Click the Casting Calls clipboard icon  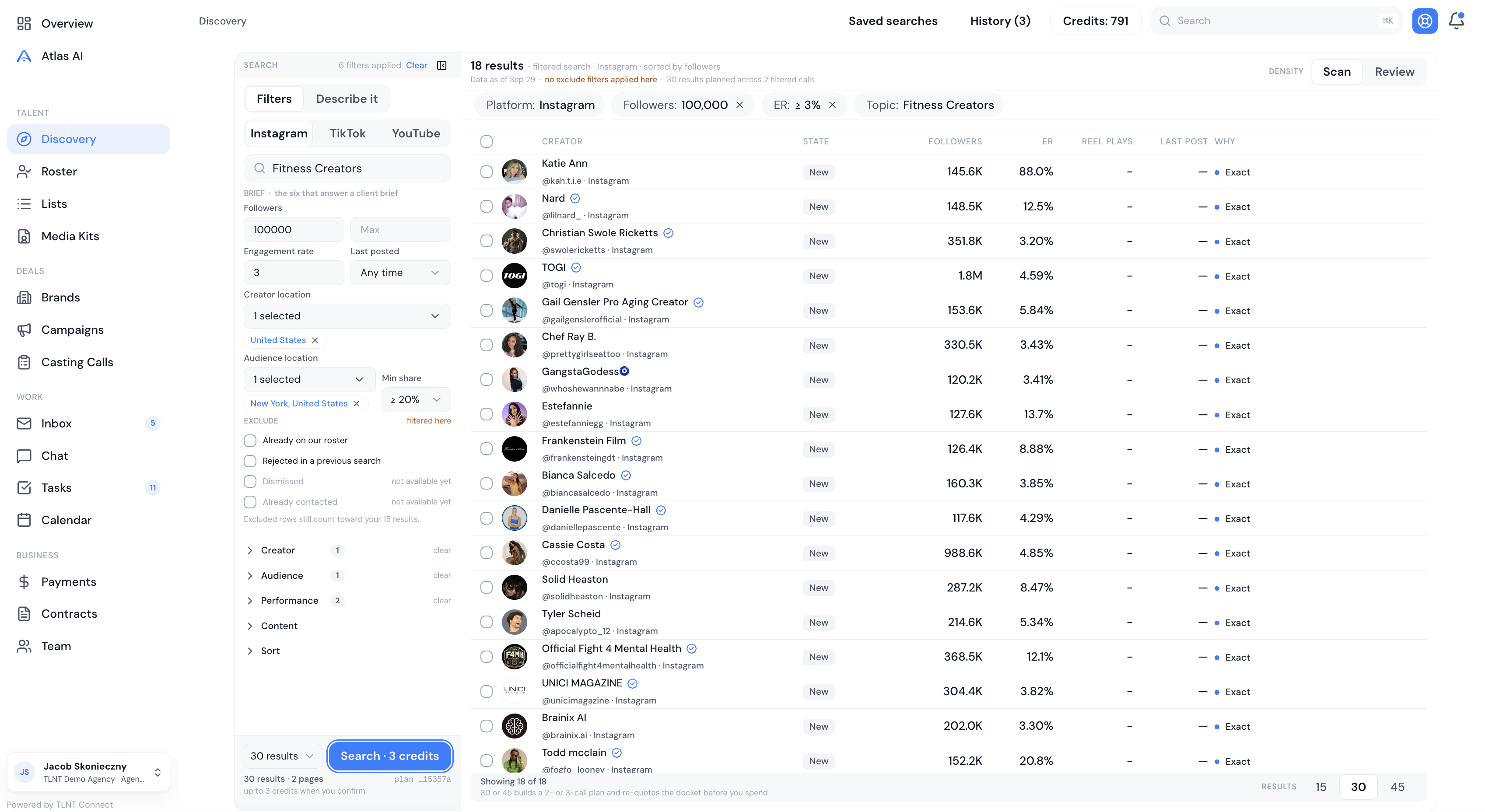point(24,363)
